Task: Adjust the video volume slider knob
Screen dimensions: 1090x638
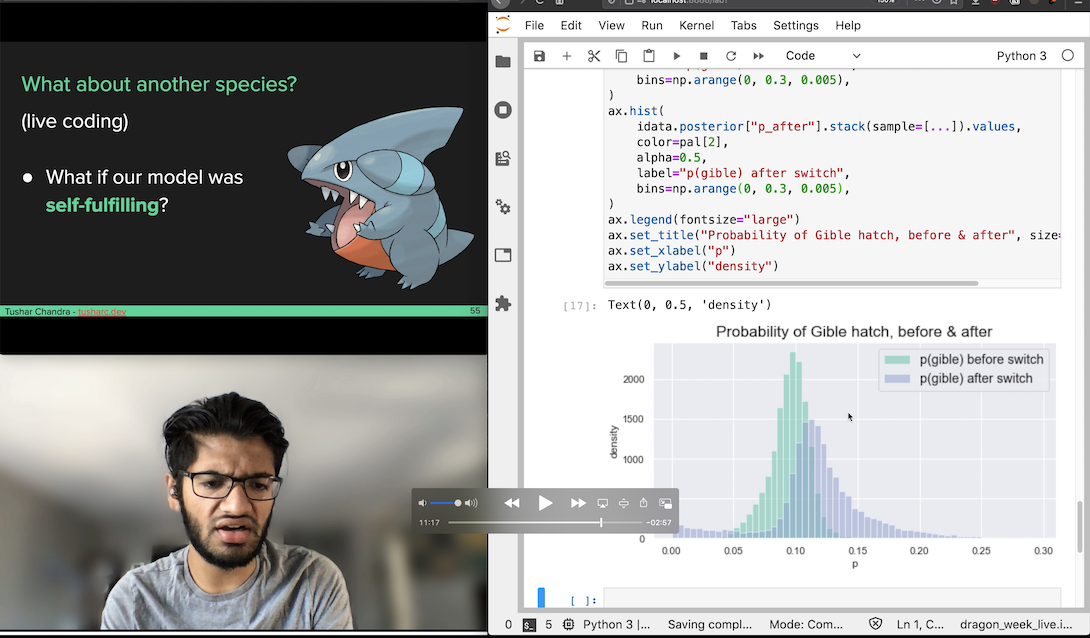Action: tap(457, 502)
